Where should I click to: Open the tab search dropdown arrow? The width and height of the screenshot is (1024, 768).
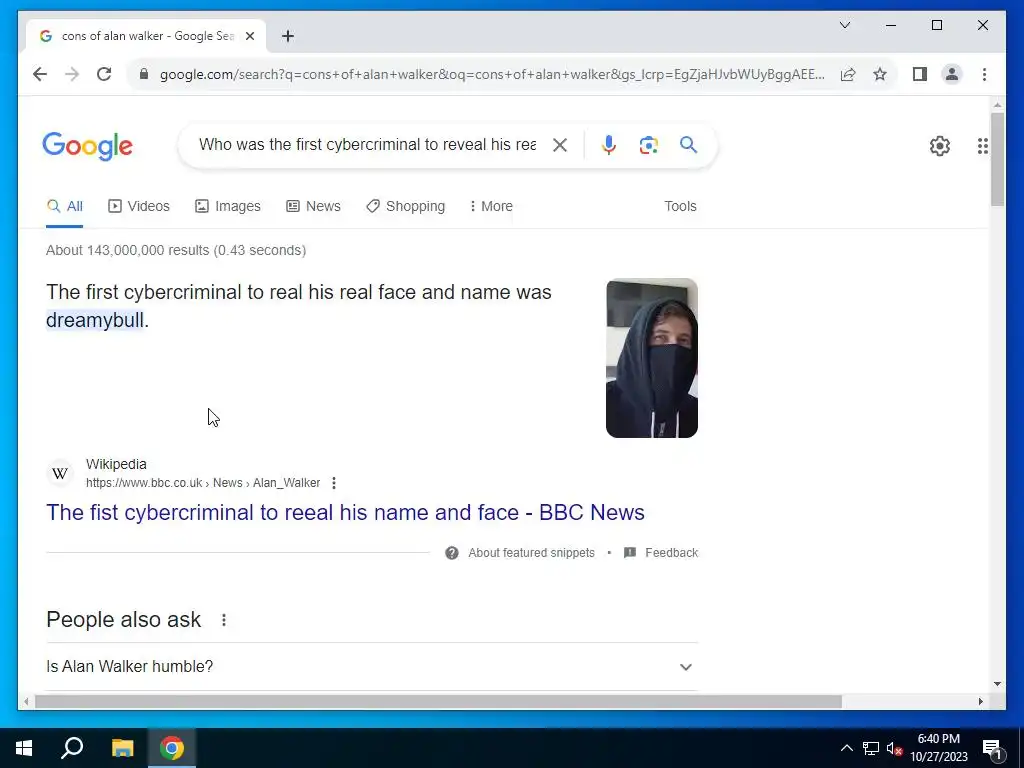click(x=844, y=25)
